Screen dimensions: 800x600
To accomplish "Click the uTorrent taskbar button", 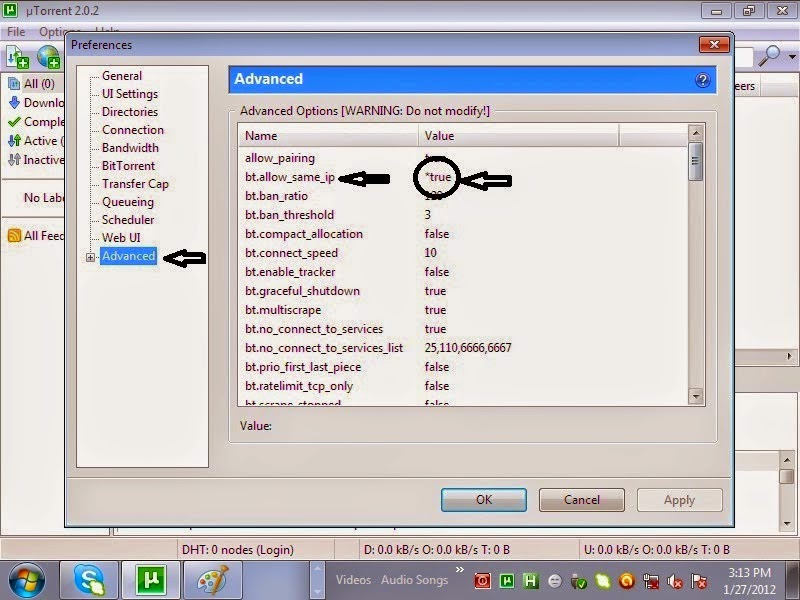I will [151, 581].
